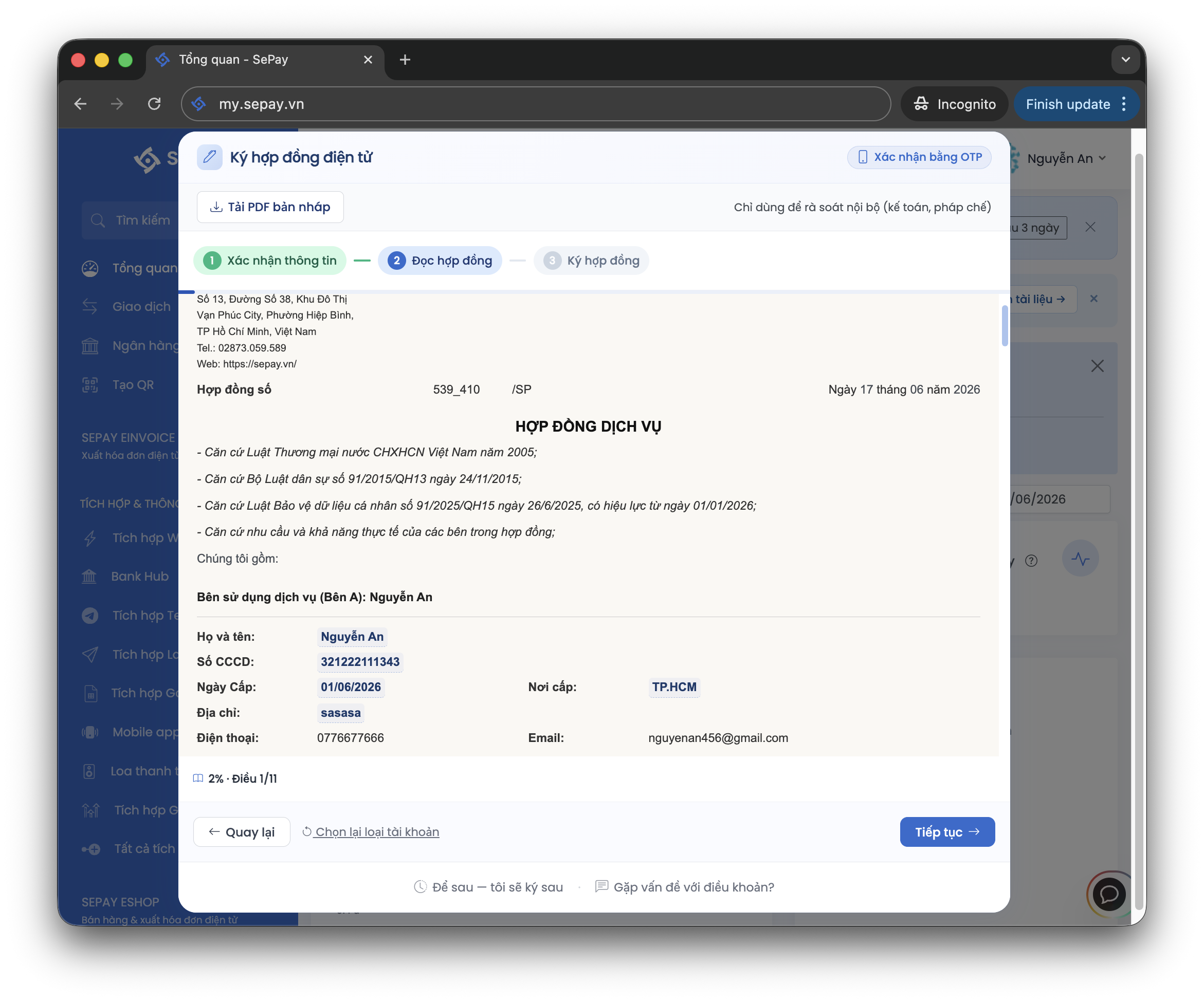Select step 2 Đọc hợp đồng

(440, 261)
